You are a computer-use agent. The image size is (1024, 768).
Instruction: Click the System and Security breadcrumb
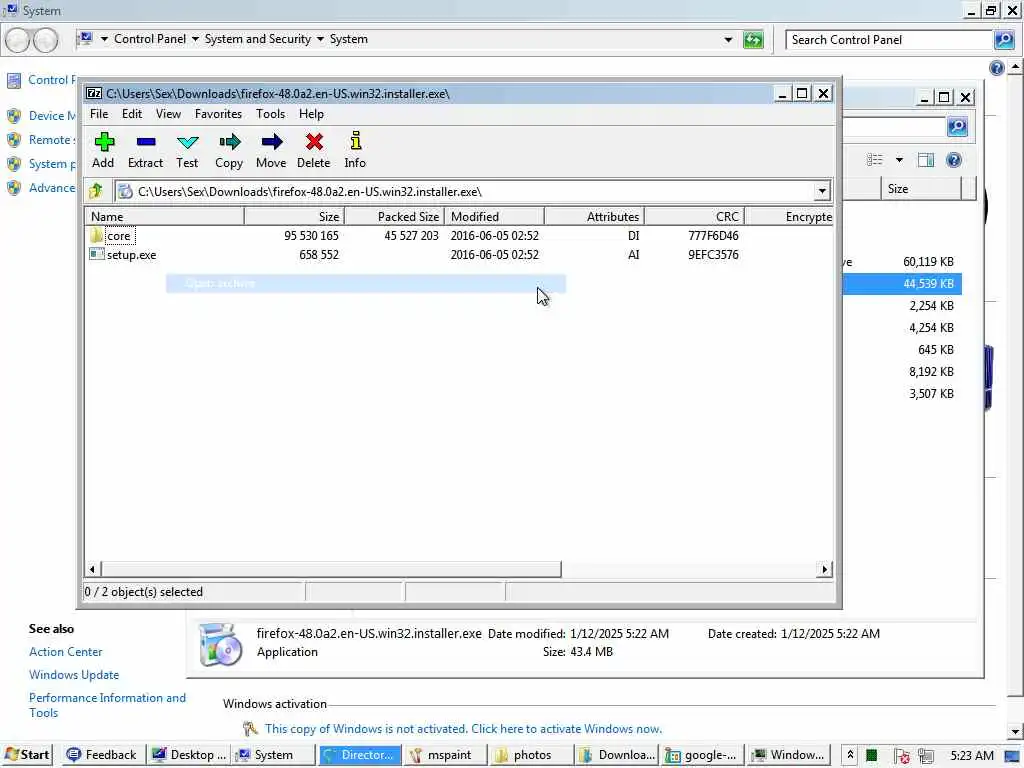(x=258, y=39)
